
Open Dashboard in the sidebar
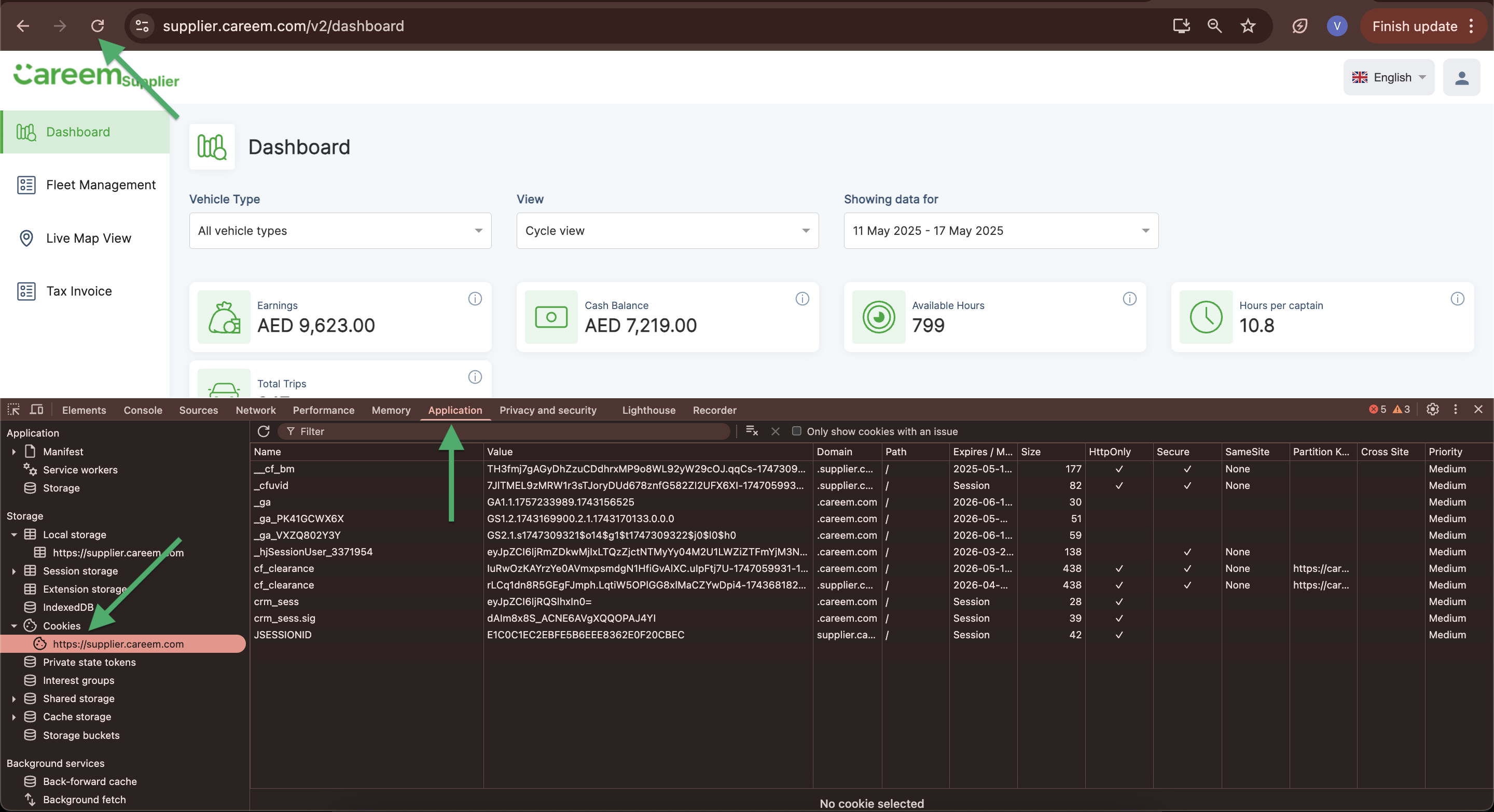click(x=86, y=132)
